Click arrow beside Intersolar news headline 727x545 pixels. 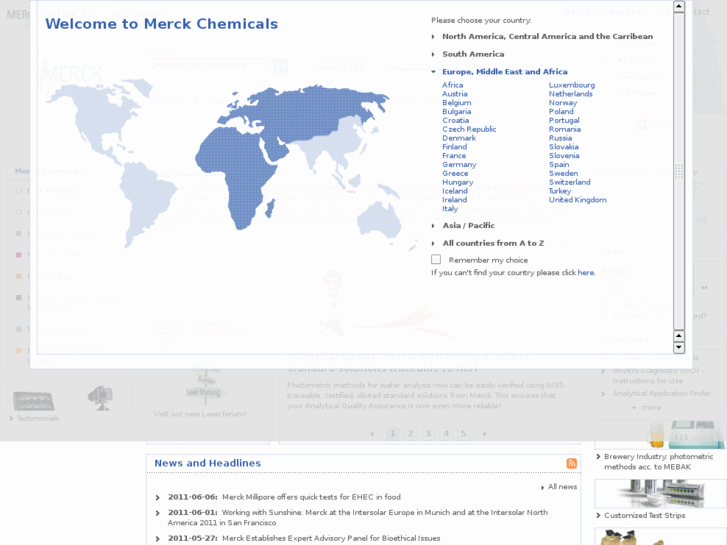coord(158,513)
